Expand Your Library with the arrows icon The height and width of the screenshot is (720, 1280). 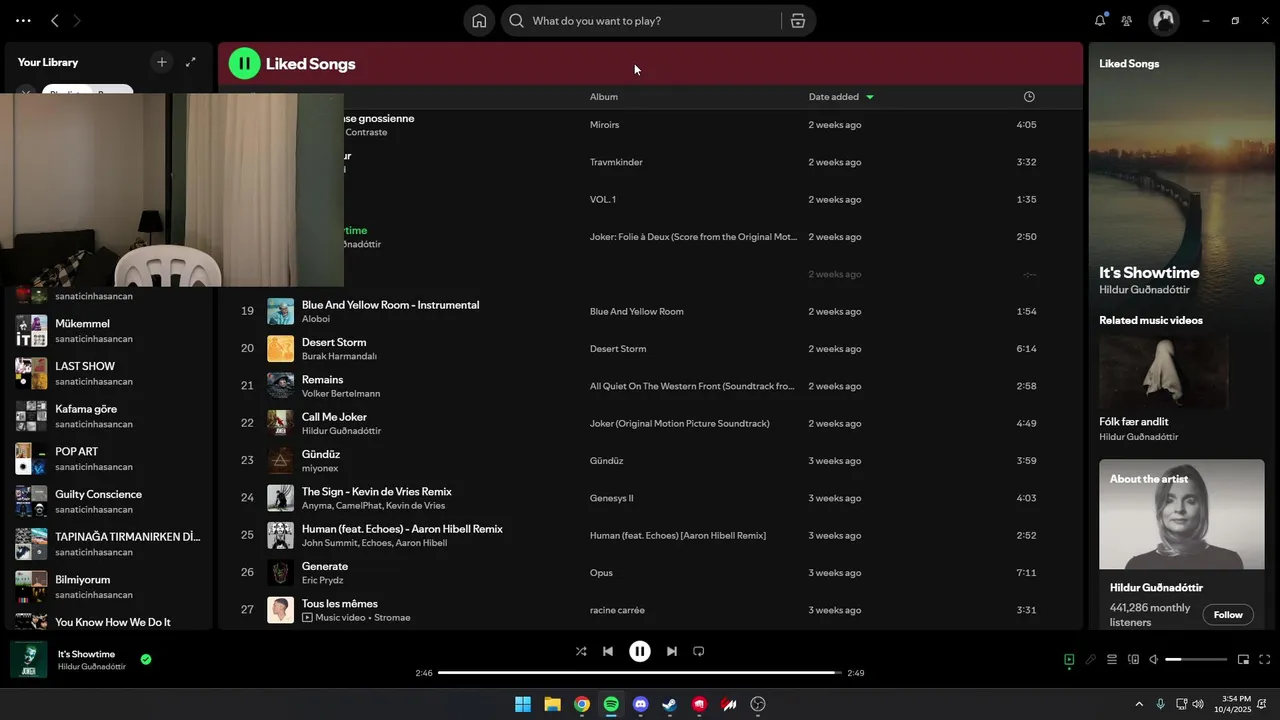click(x=191, y=62)
